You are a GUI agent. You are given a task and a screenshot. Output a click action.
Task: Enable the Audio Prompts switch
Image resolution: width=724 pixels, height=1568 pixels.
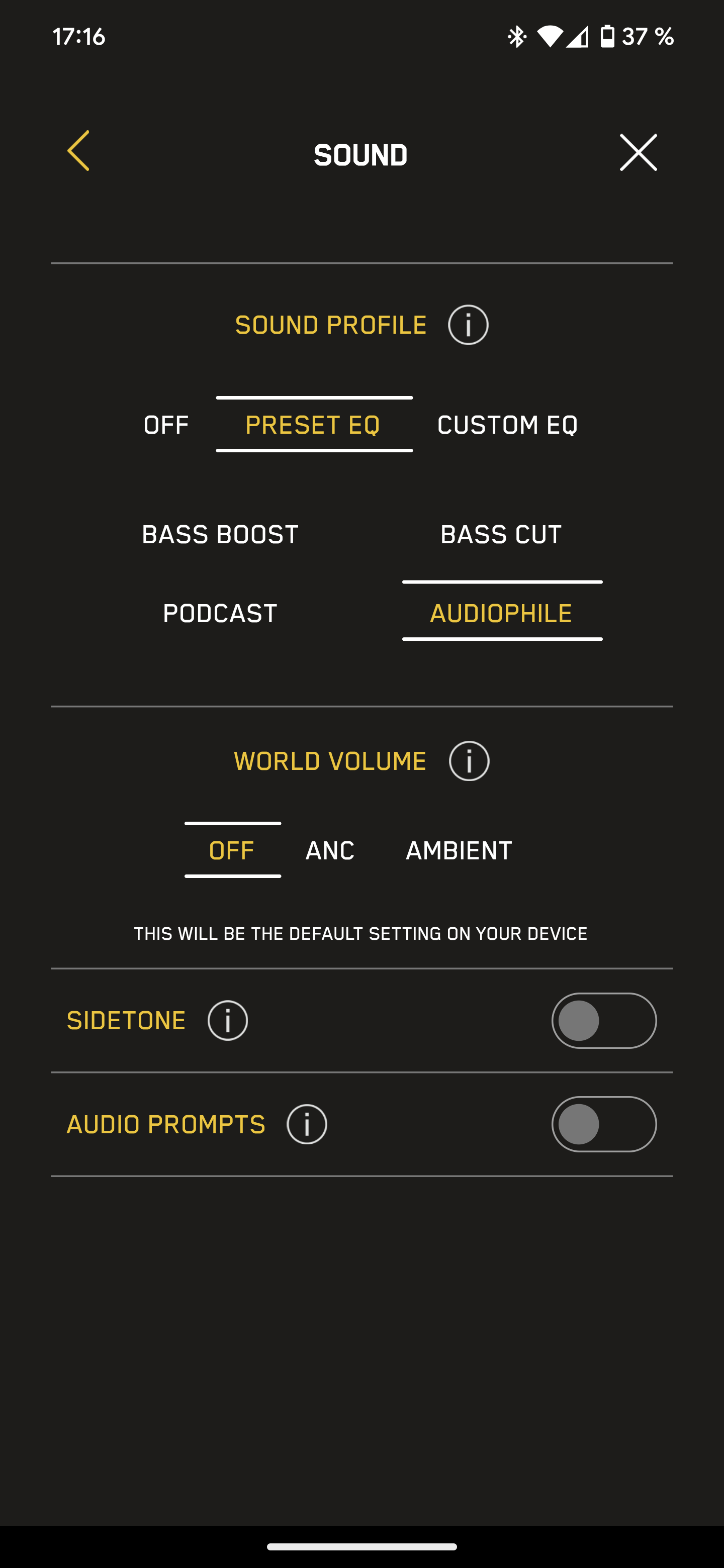coord(604,1124)
